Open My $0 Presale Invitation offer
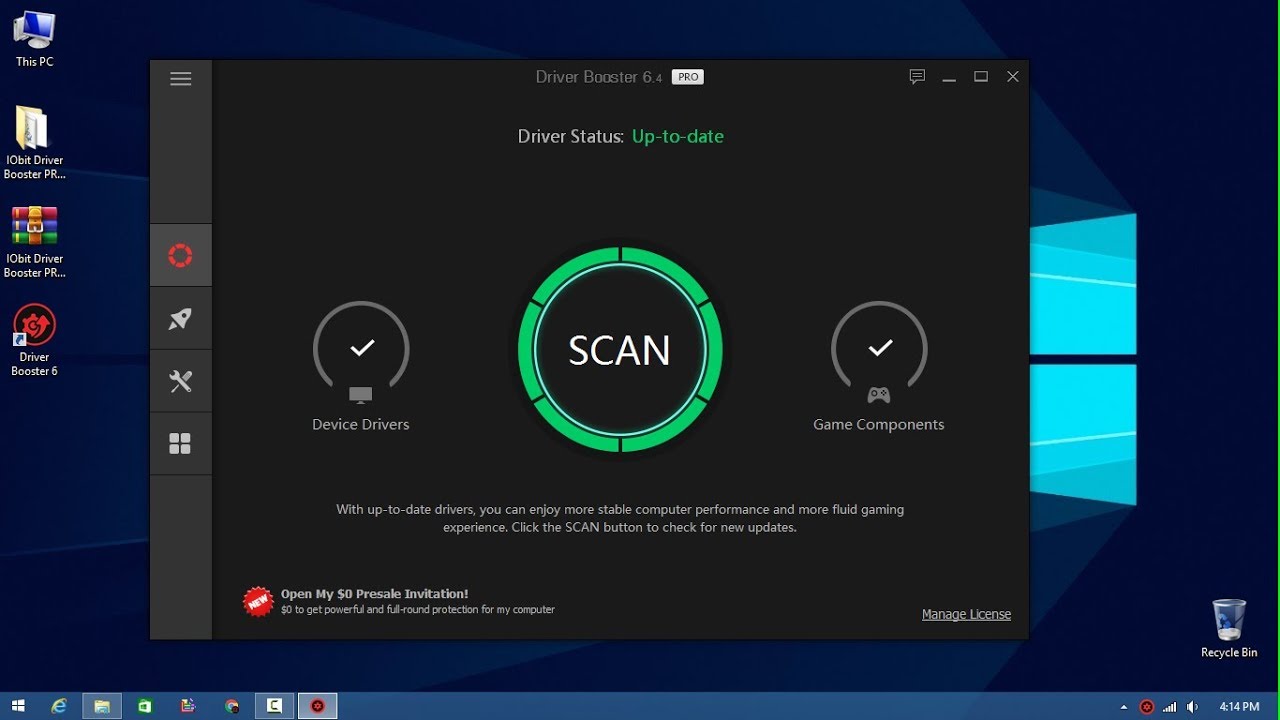 (x=374, y=594)
